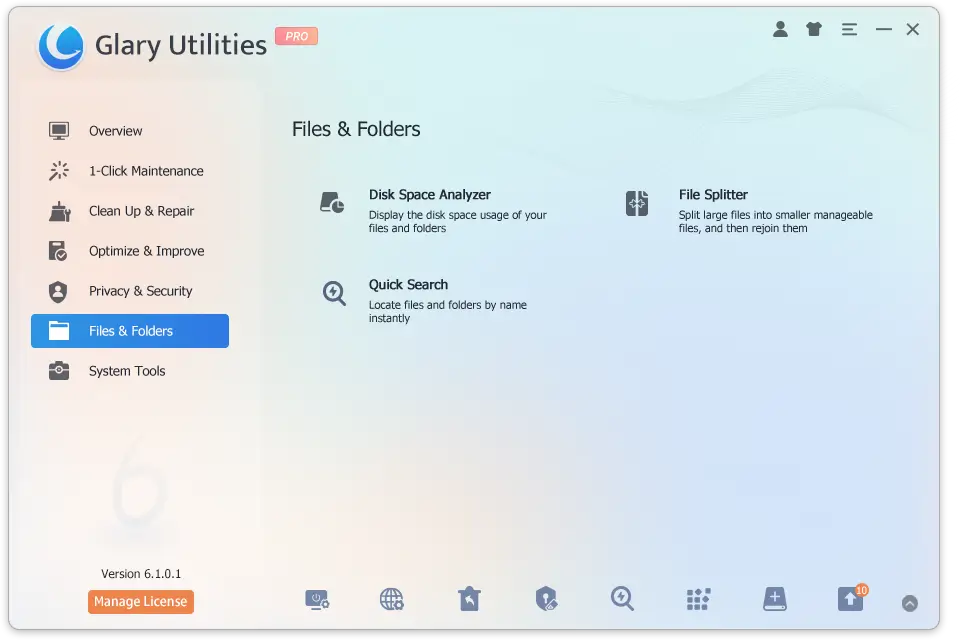This screenshot has height=640, width=960.
Task: Click the shirt-shaped skin theme icon
Action: pos(813,29)
